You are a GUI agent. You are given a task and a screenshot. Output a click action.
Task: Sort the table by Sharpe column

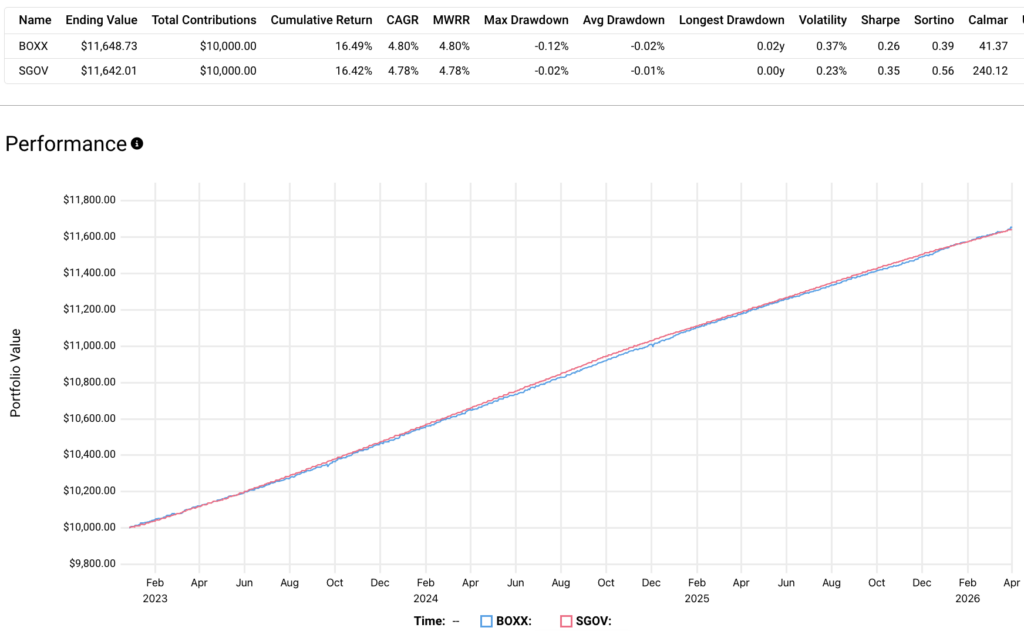click(880, 19)
